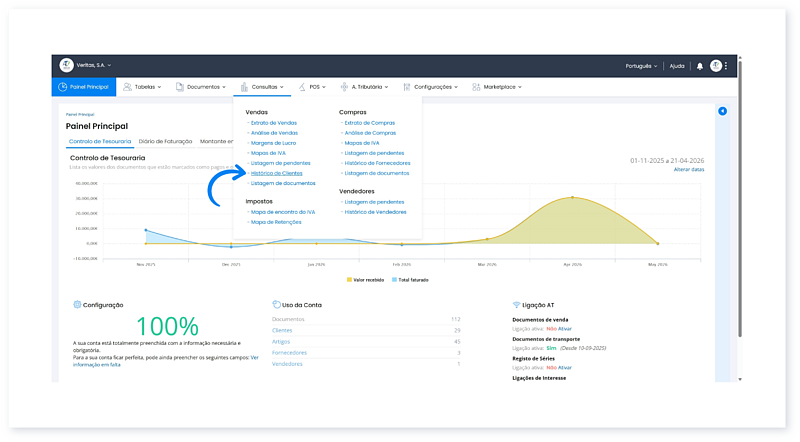Click the Configuração gear icon
Image resolution: width=800 pixels, height=442 pixels.
pyautogui.click(x=77, y=304)
